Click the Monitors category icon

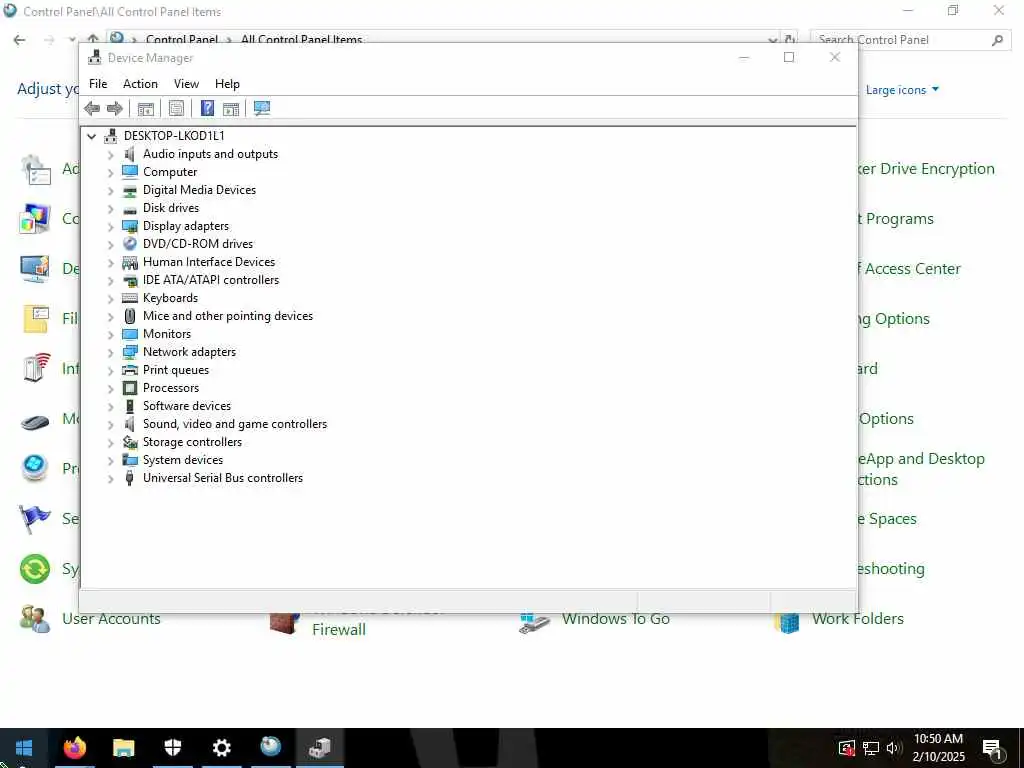(x=130, y=334)
